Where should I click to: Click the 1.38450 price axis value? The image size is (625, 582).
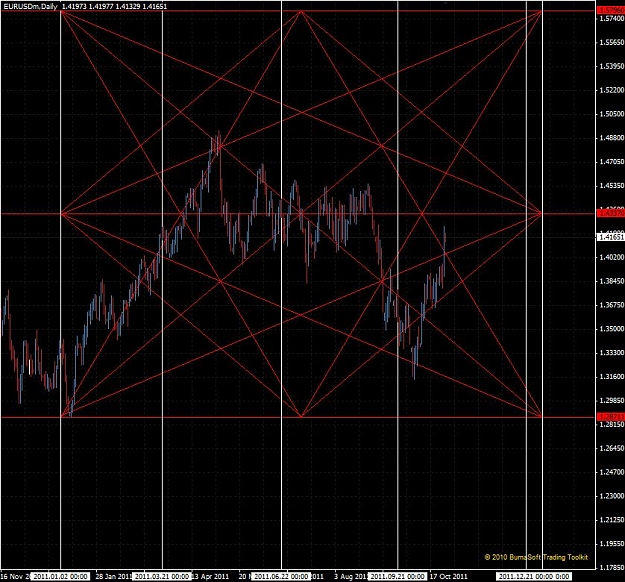pyautogui.click(x=612, y=281)
